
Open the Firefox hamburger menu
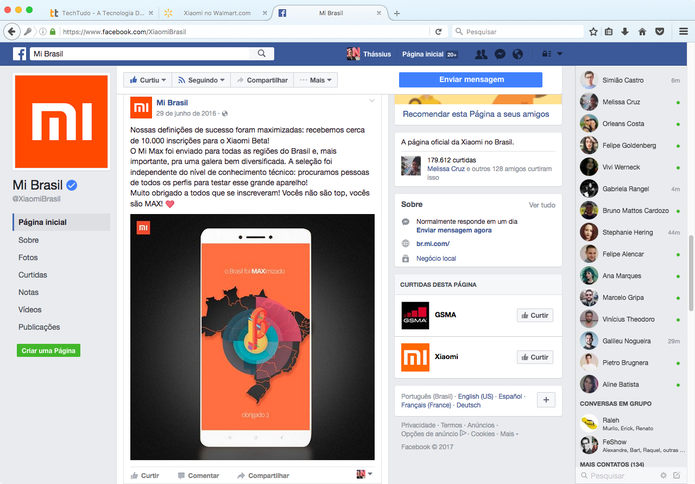pos(683,31)
